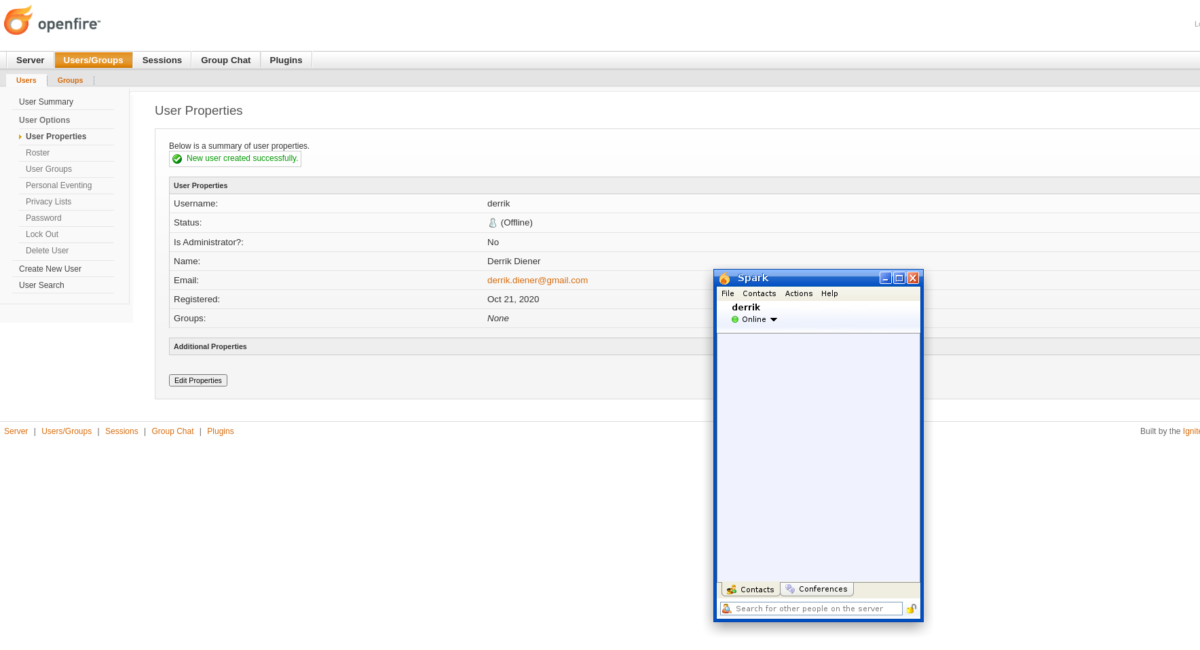The height and width of the screenshot is (650, 1200).
Task: Switch to the Groups sub-tab
Action: pos(70,80)
